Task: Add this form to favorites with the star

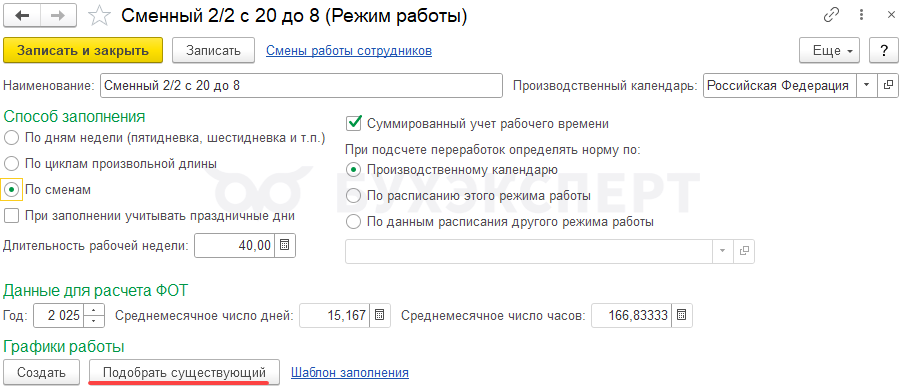Action: (100, 16)
